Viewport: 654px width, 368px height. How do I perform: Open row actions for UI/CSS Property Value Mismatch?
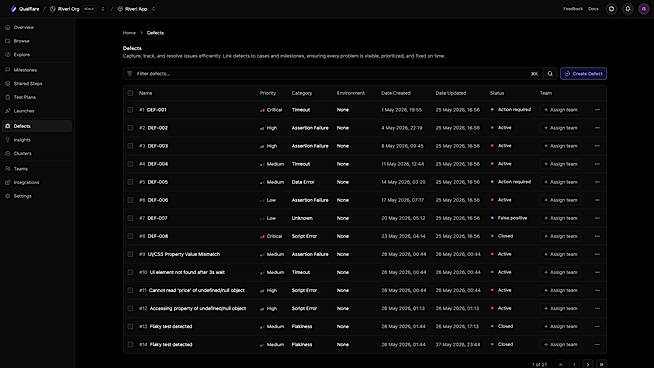tap(597, 254)
